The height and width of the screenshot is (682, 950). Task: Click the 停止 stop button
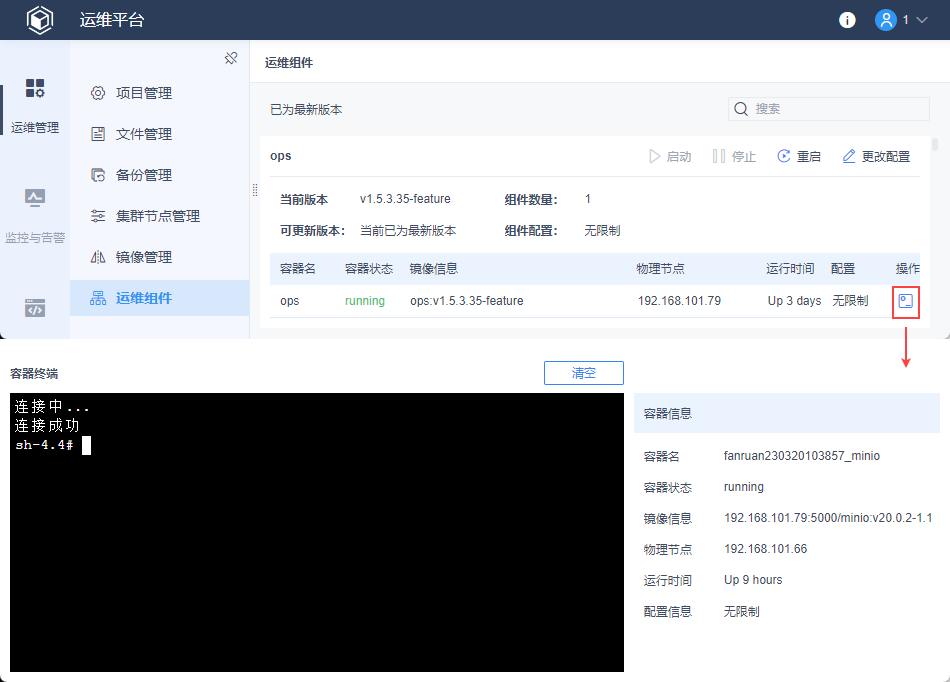point(734,157)
